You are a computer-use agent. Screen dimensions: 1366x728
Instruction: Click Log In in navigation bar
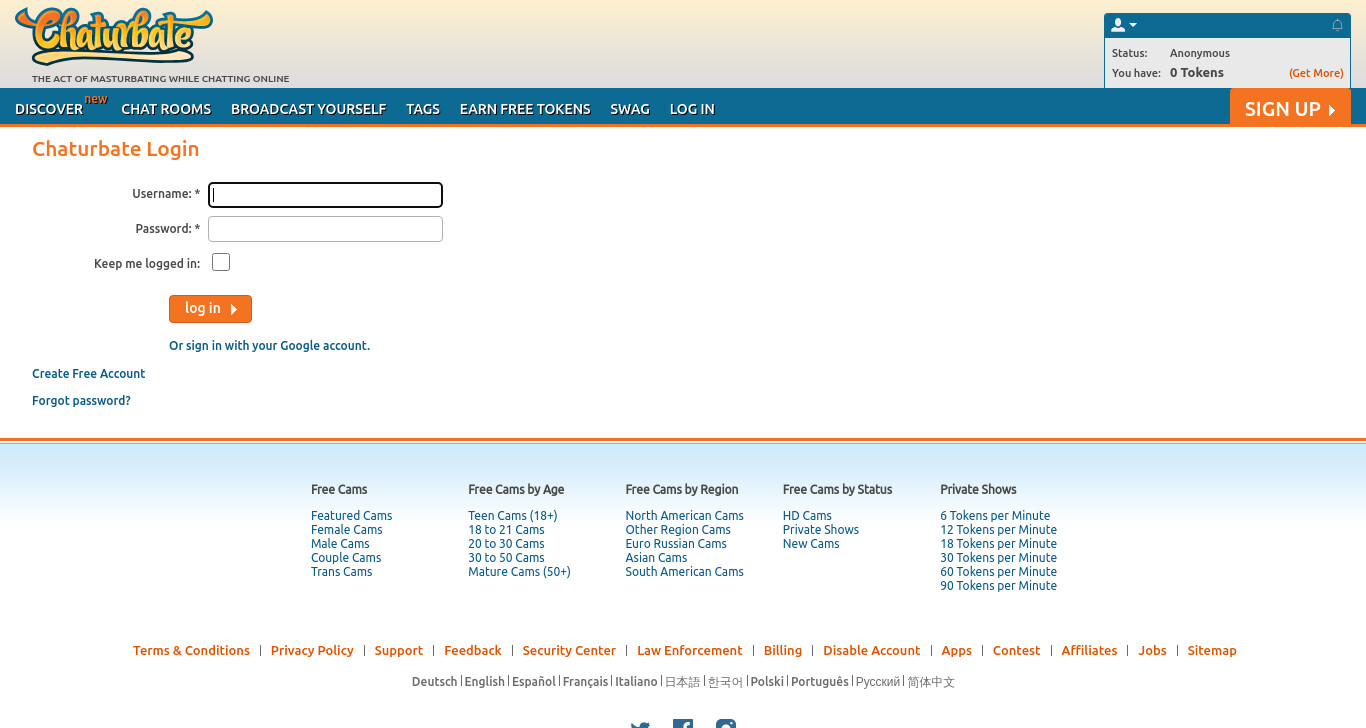[x=692, y=109]
